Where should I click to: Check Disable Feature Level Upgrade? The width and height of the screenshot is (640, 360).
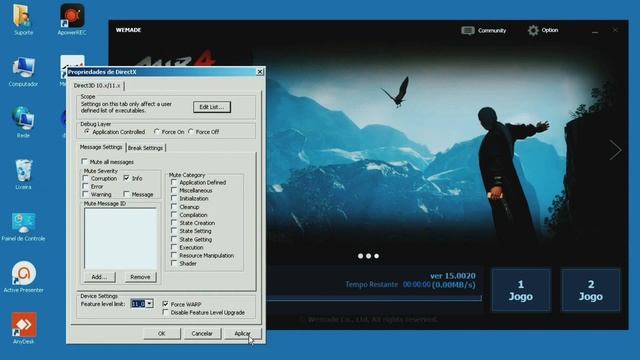pos(165,312)
